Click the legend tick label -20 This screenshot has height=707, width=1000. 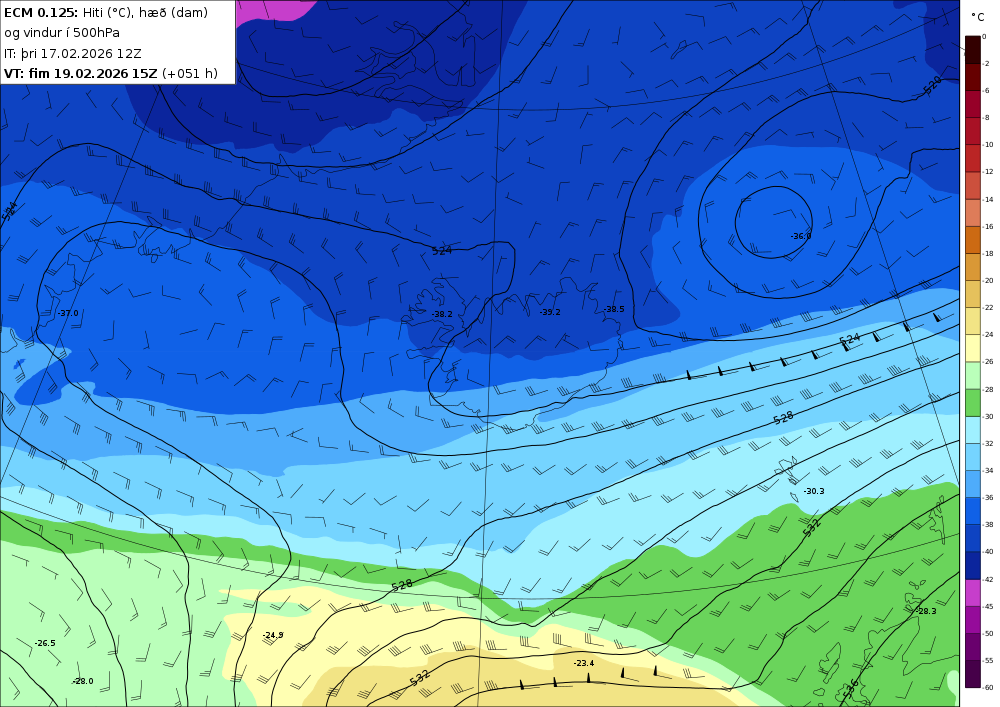pos(987,281)
